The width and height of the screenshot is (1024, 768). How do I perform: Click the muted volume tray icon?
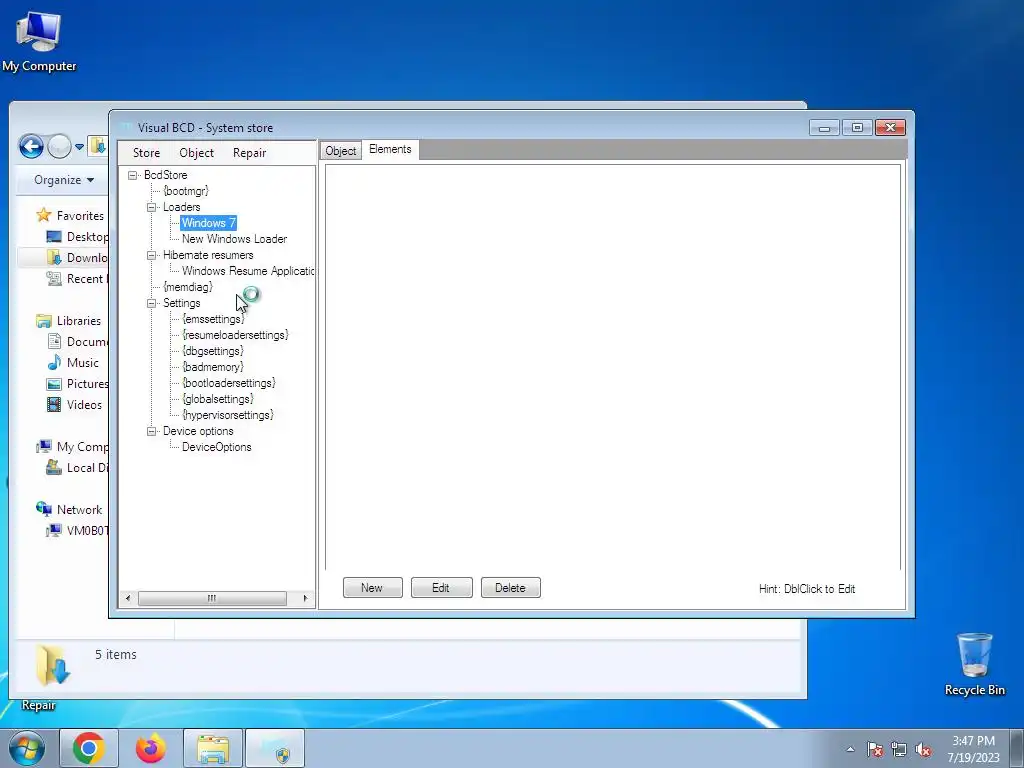[923, 750]
